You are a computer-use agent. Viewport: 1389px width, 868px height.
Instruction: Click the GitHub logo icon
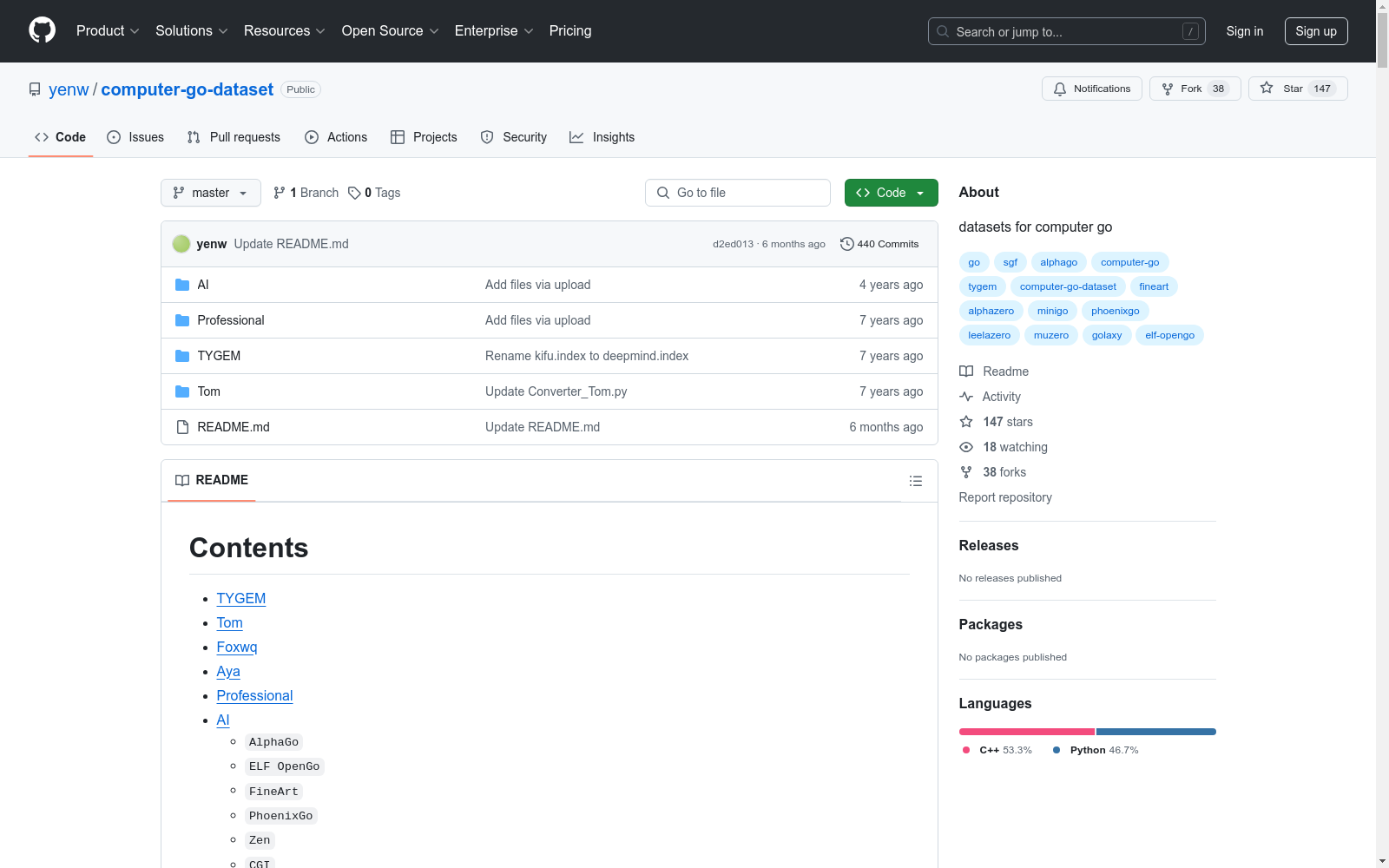tap(42, 30)
